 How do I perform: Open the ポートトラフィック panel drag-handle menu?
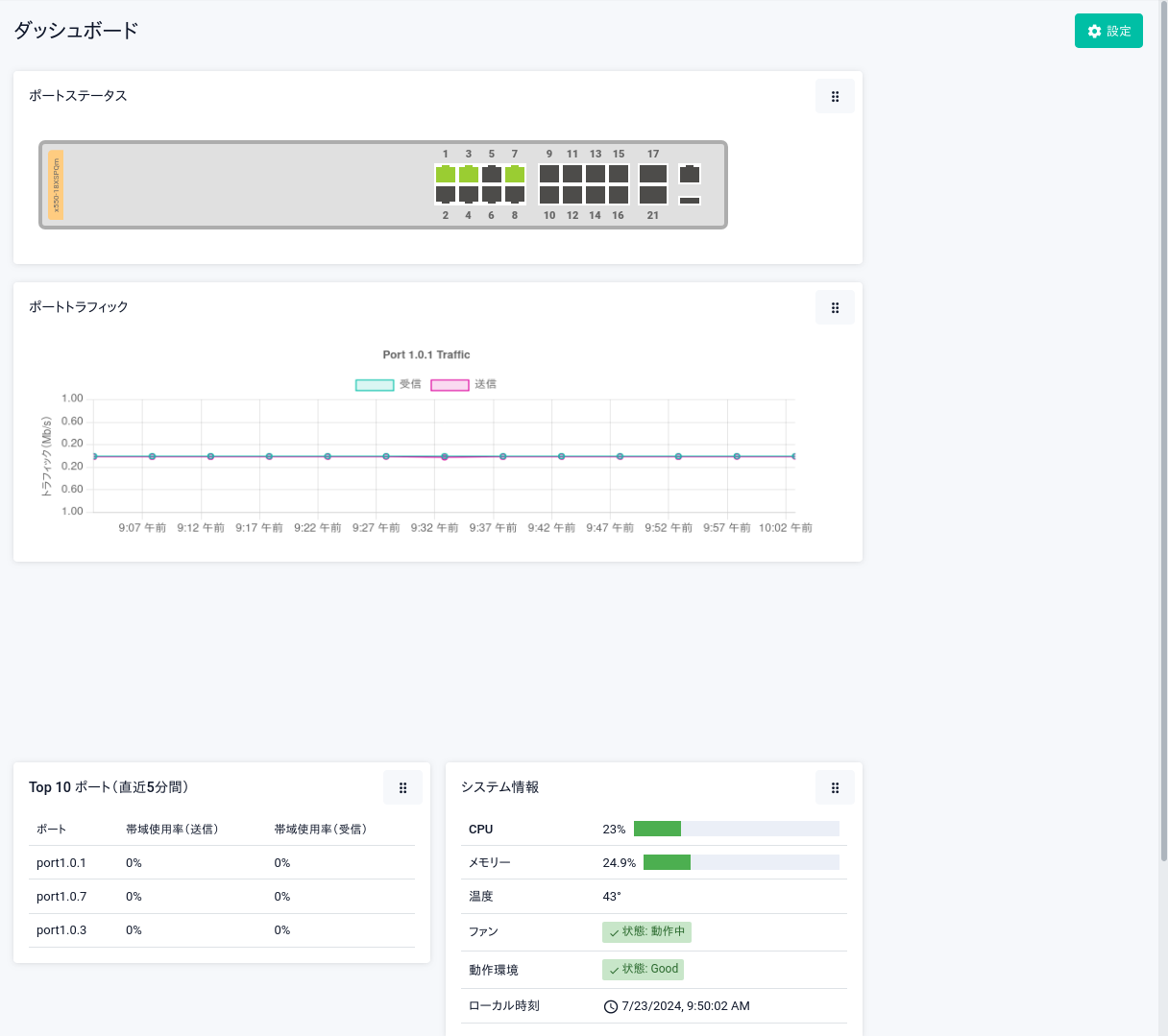(835, 307)
